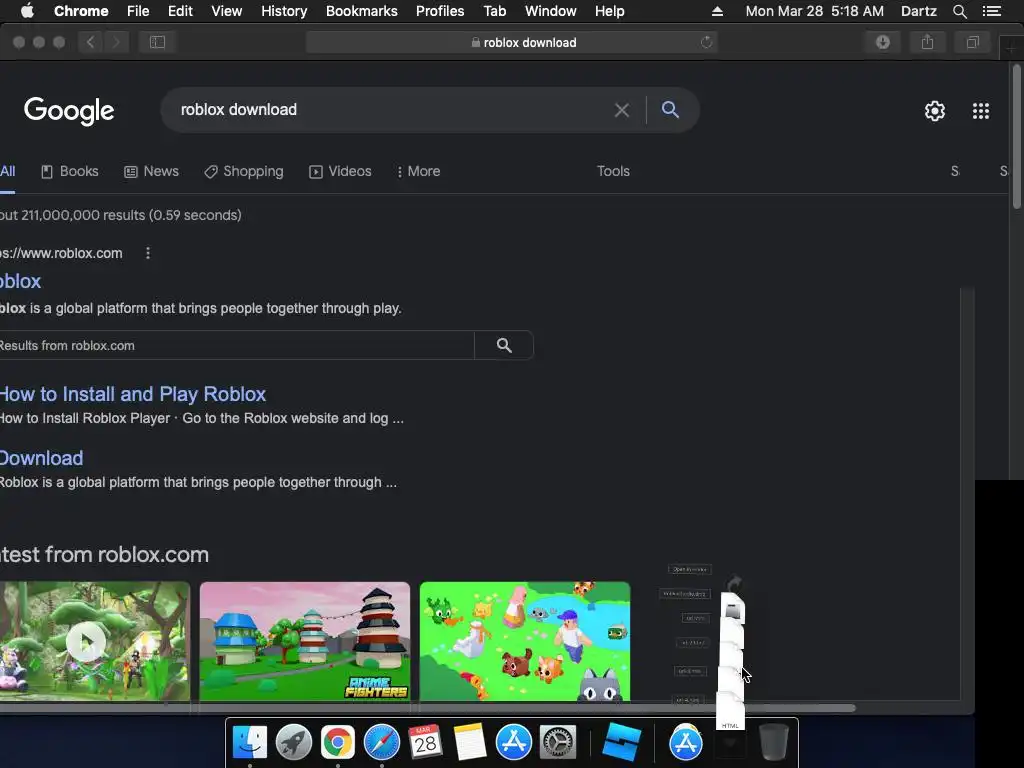Viewport: 1024px width, 768px height.
Task: Switch to the Books results tab
Action: (70, 172)
